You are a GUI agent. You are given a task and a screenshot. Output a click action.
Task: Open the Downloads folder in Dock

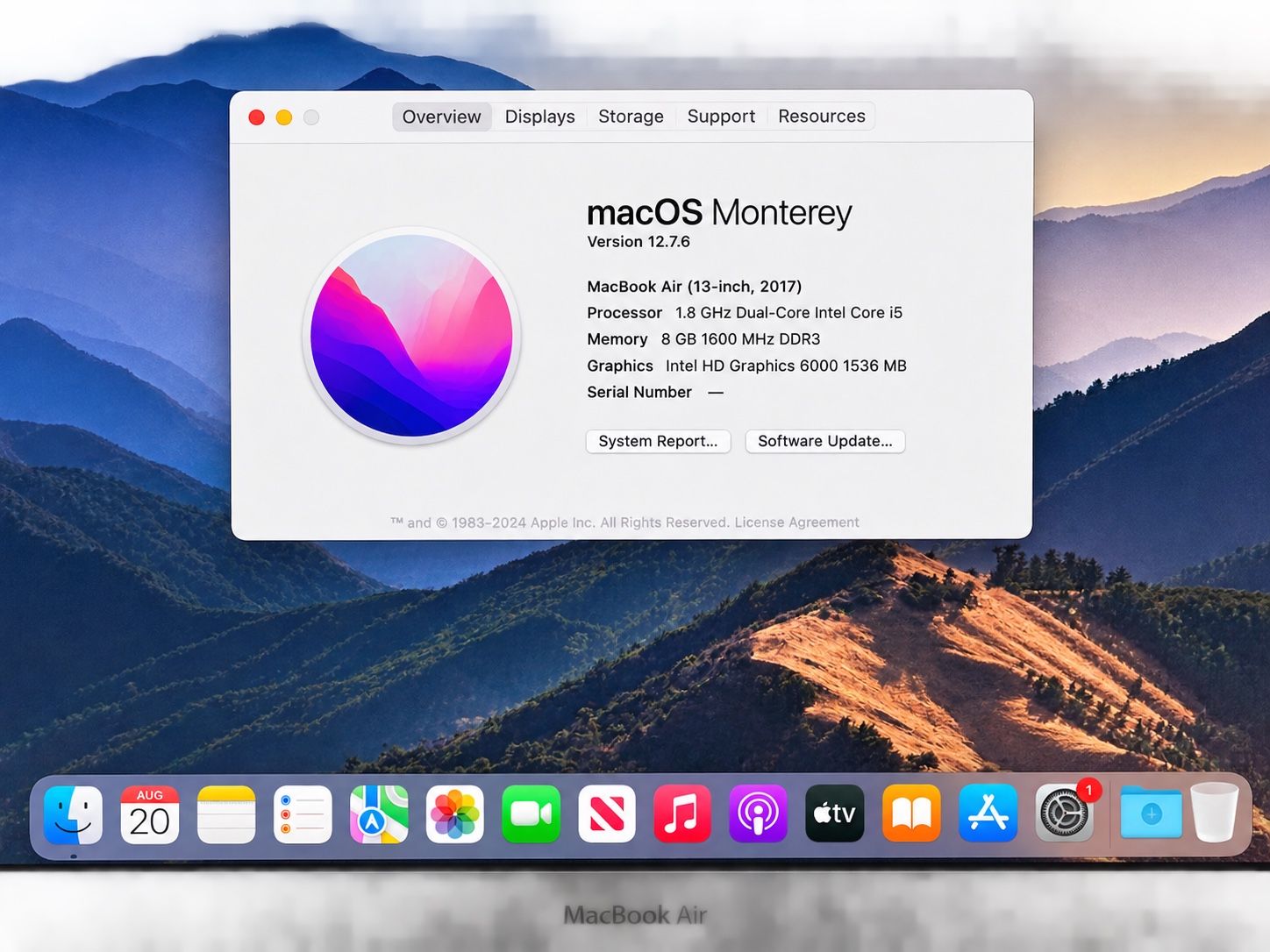1151,814
